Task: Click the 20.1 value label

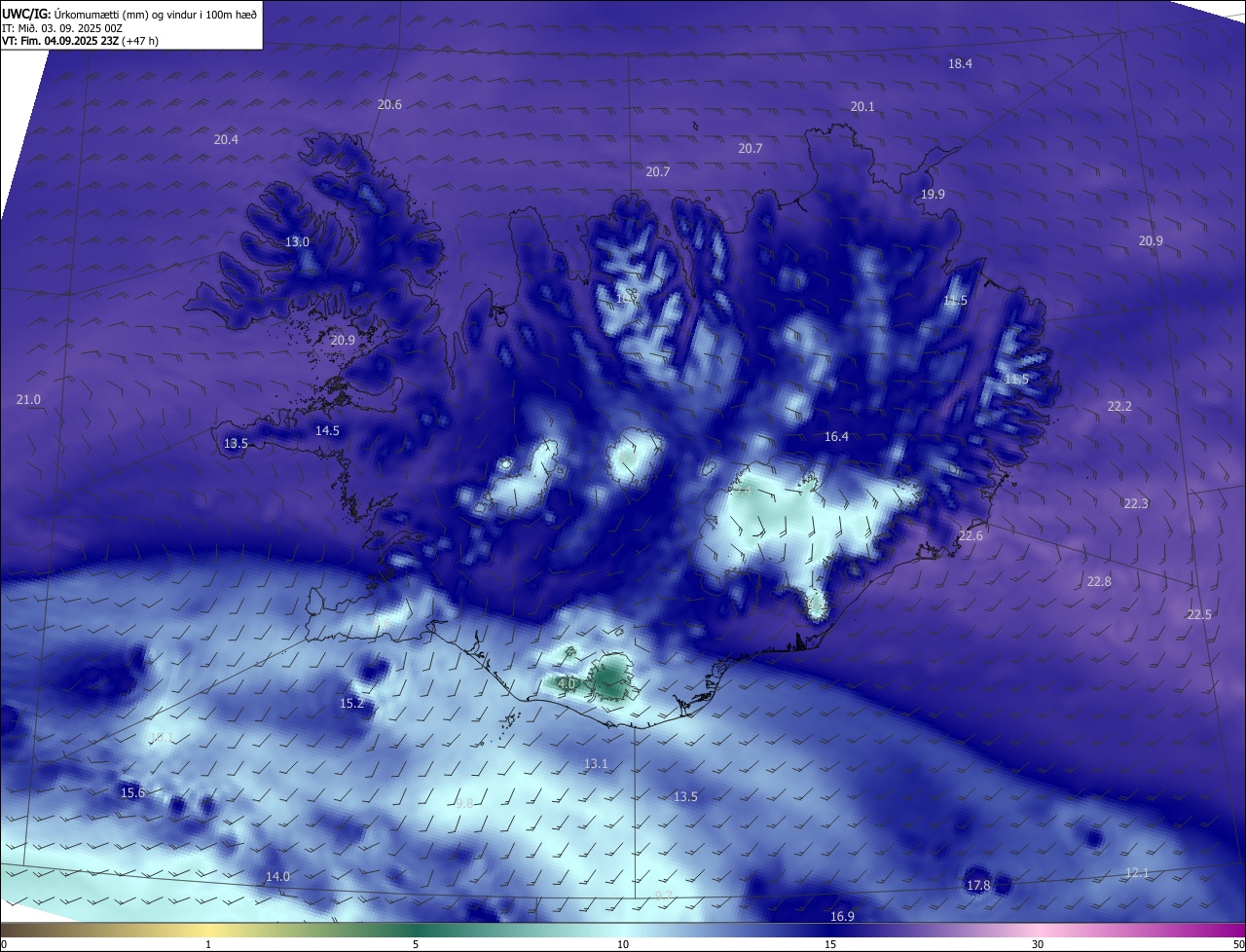Action: [x=862, y=106]
